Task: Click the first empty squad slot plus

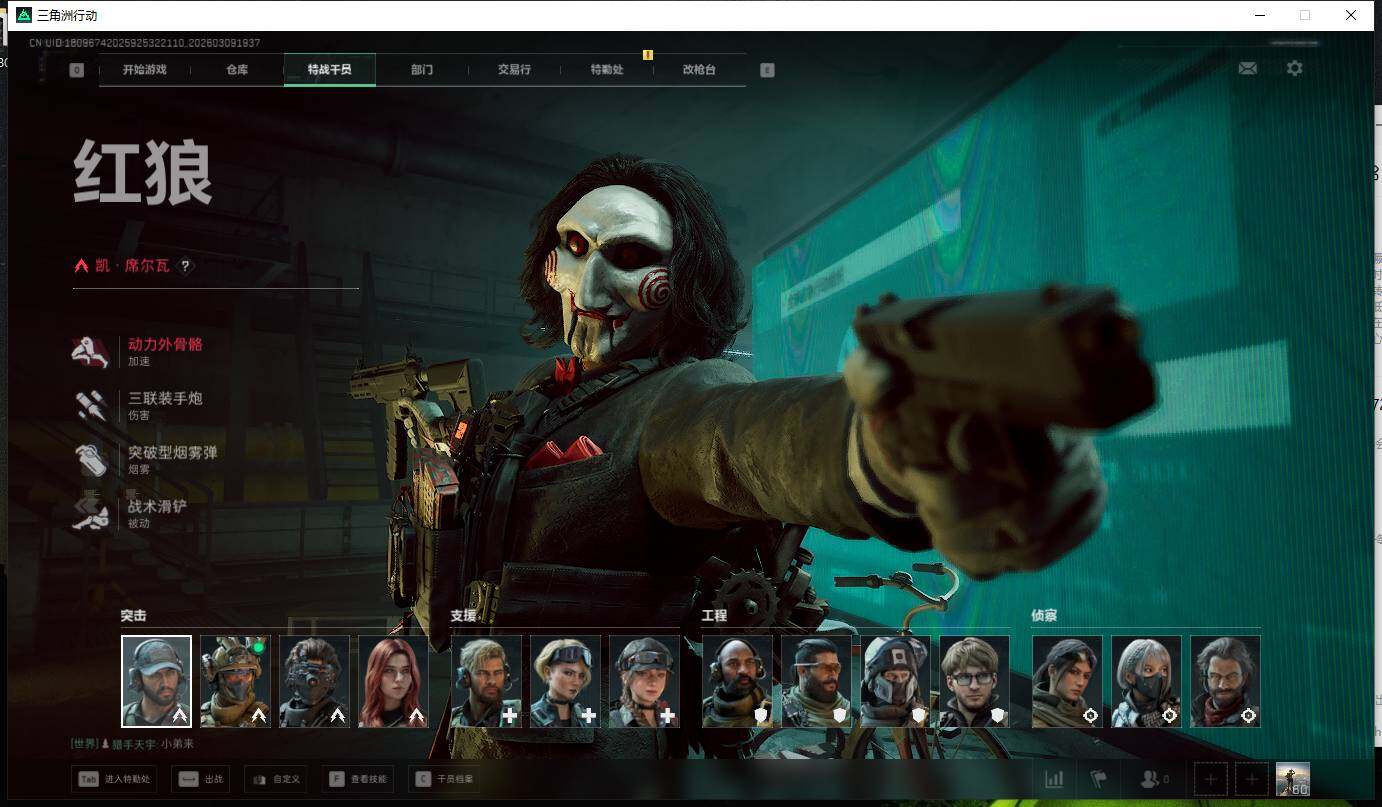Action: pyautogui.click(x=1210, y=779)
